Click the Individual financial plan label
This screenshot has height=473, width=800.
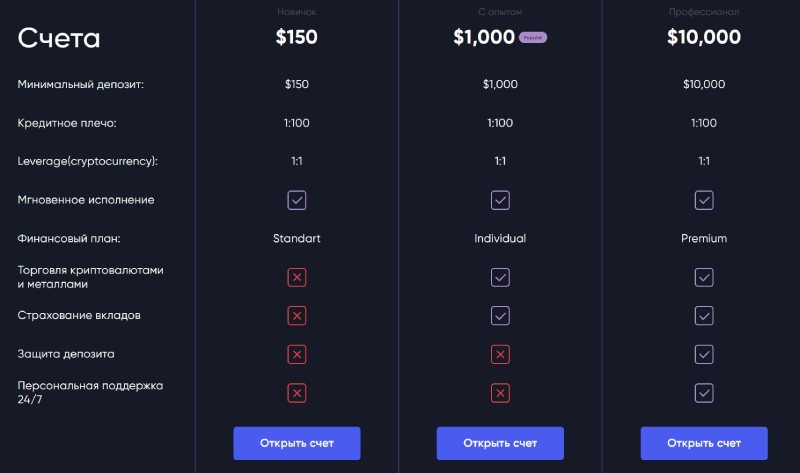pyautogui.click(x=500, y=238)
